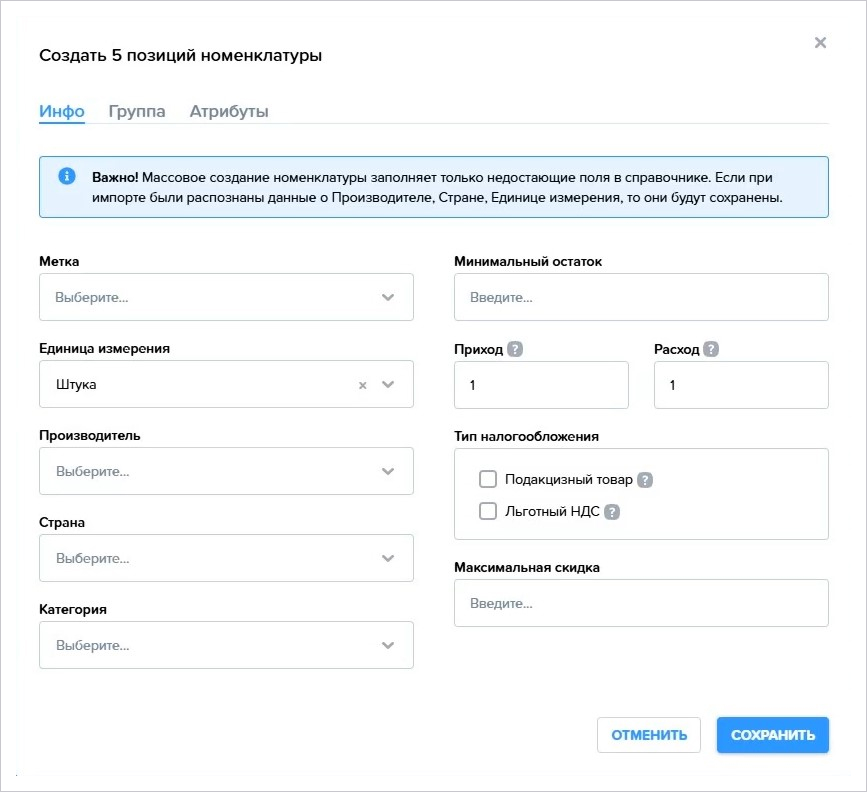This screenshot has height=792, width=867.
Task: Expand the Метка dropdown
Action: click(x=226, y=297)
